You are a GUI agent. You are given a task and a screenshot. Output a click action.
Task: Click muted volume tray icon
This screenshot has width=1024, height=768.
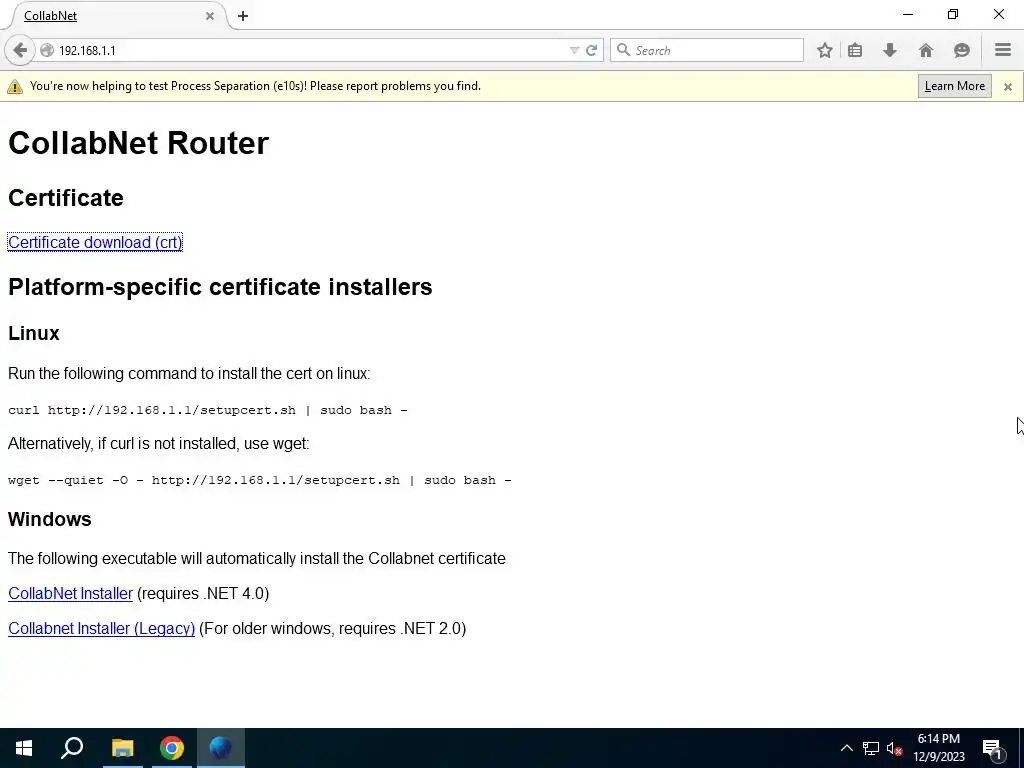895,748
